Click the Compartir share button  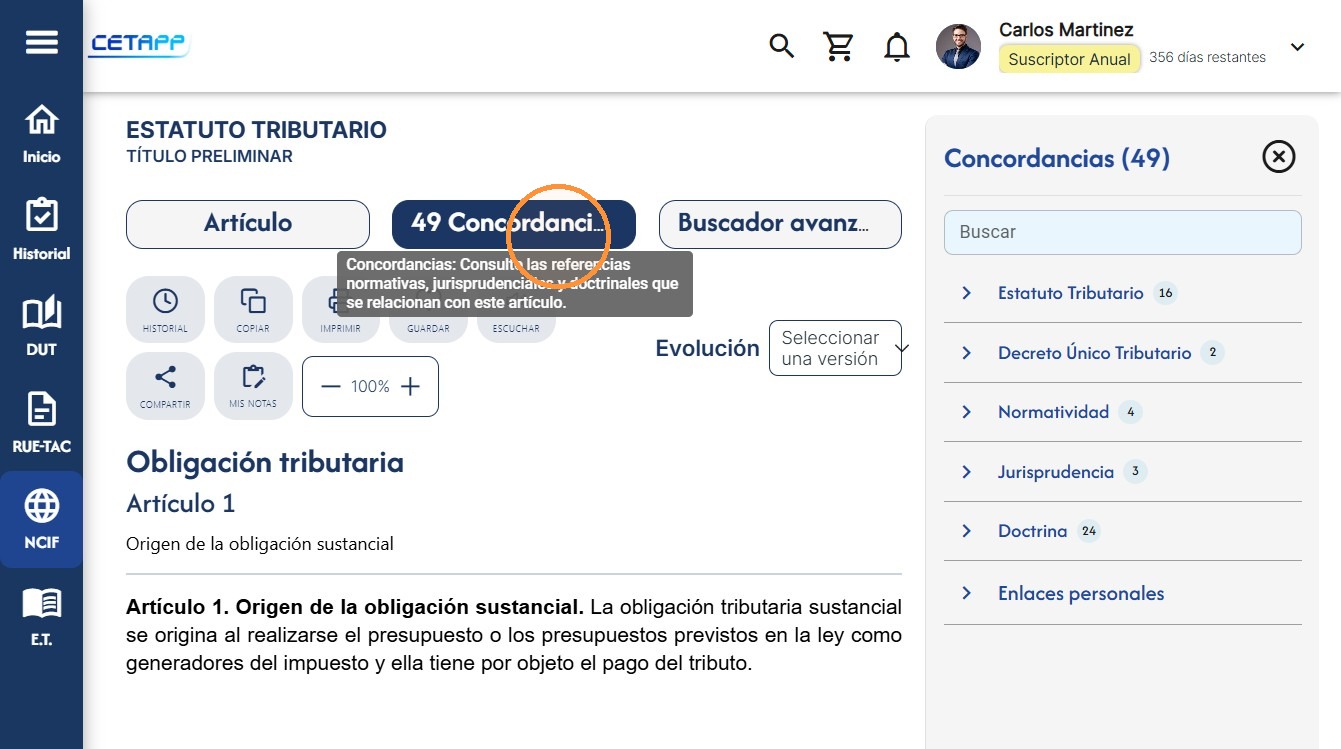[165, 386]
